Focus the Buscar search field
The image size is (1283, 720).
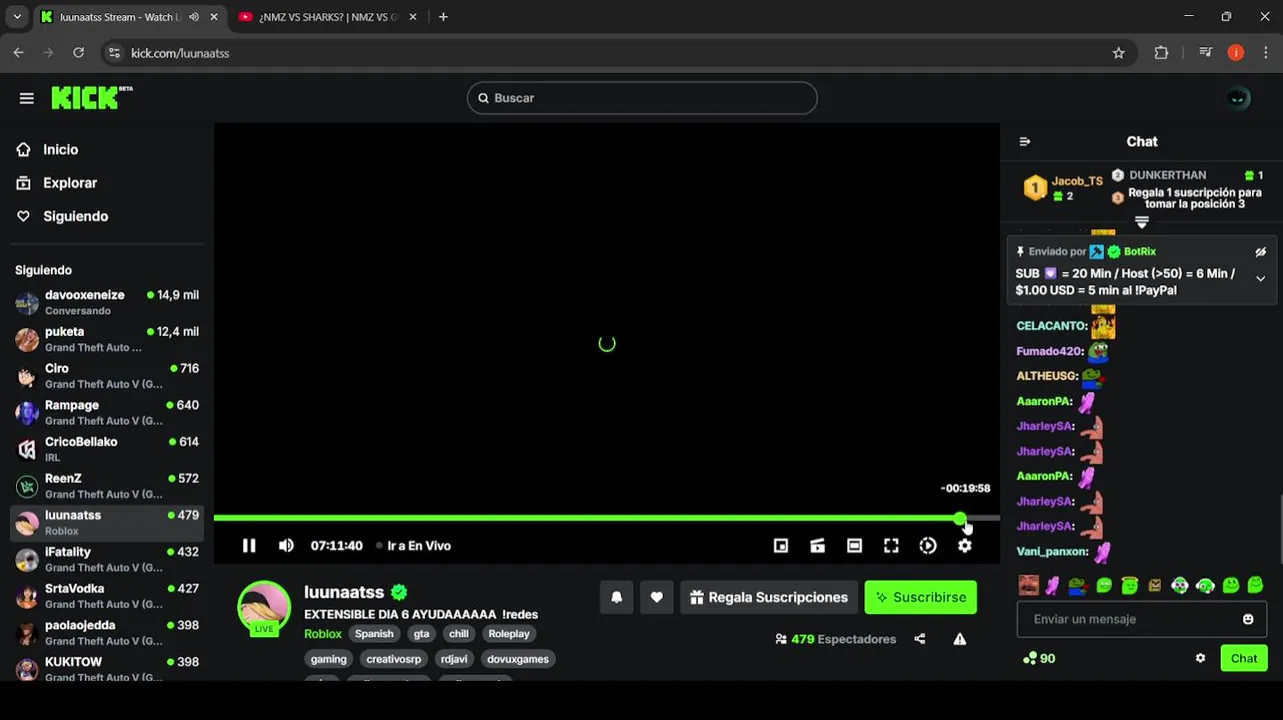[642, 98]
